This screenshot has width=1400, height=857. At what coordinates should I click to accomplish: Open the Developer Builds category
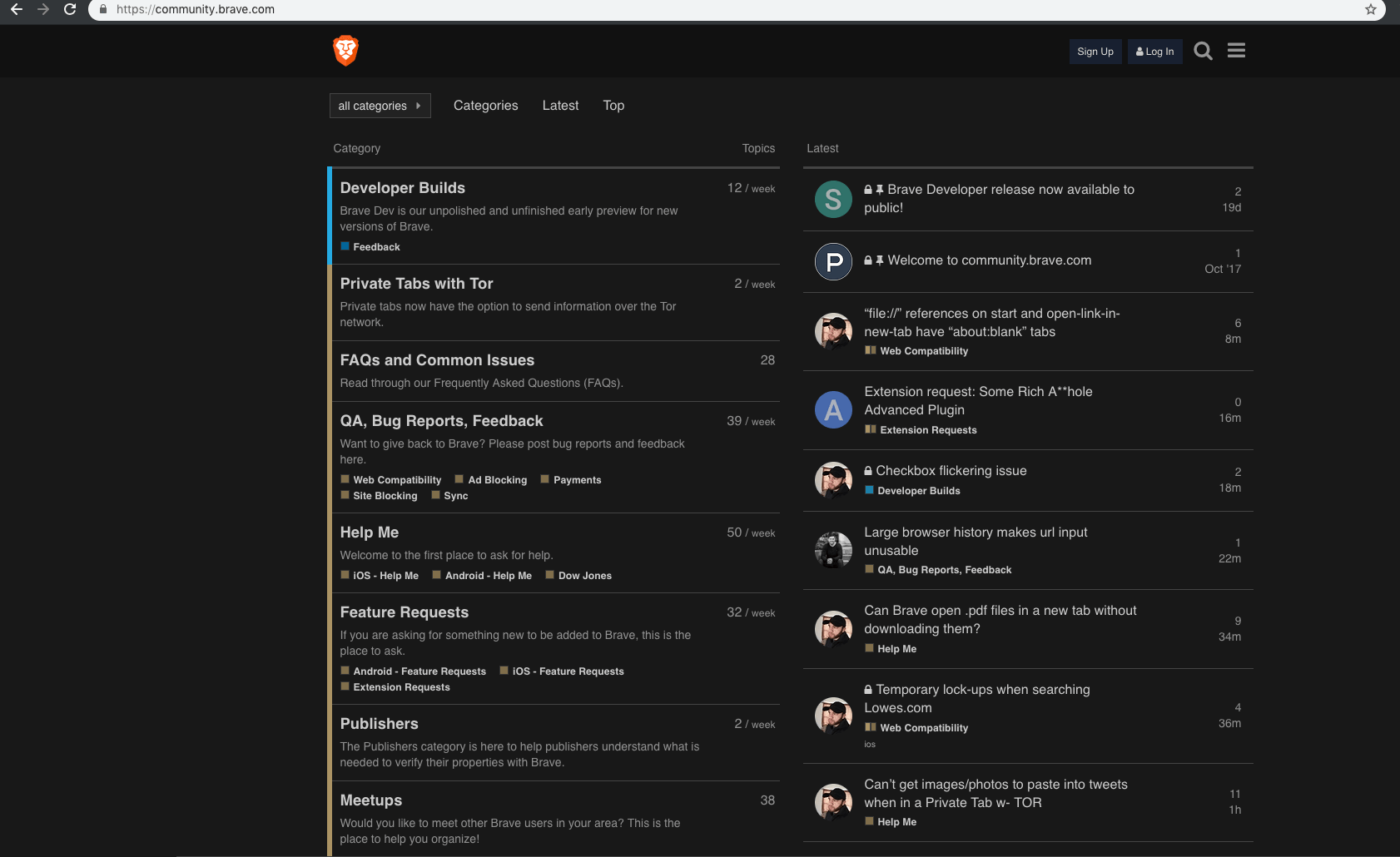pyautogui.click(x=403, y=188)
